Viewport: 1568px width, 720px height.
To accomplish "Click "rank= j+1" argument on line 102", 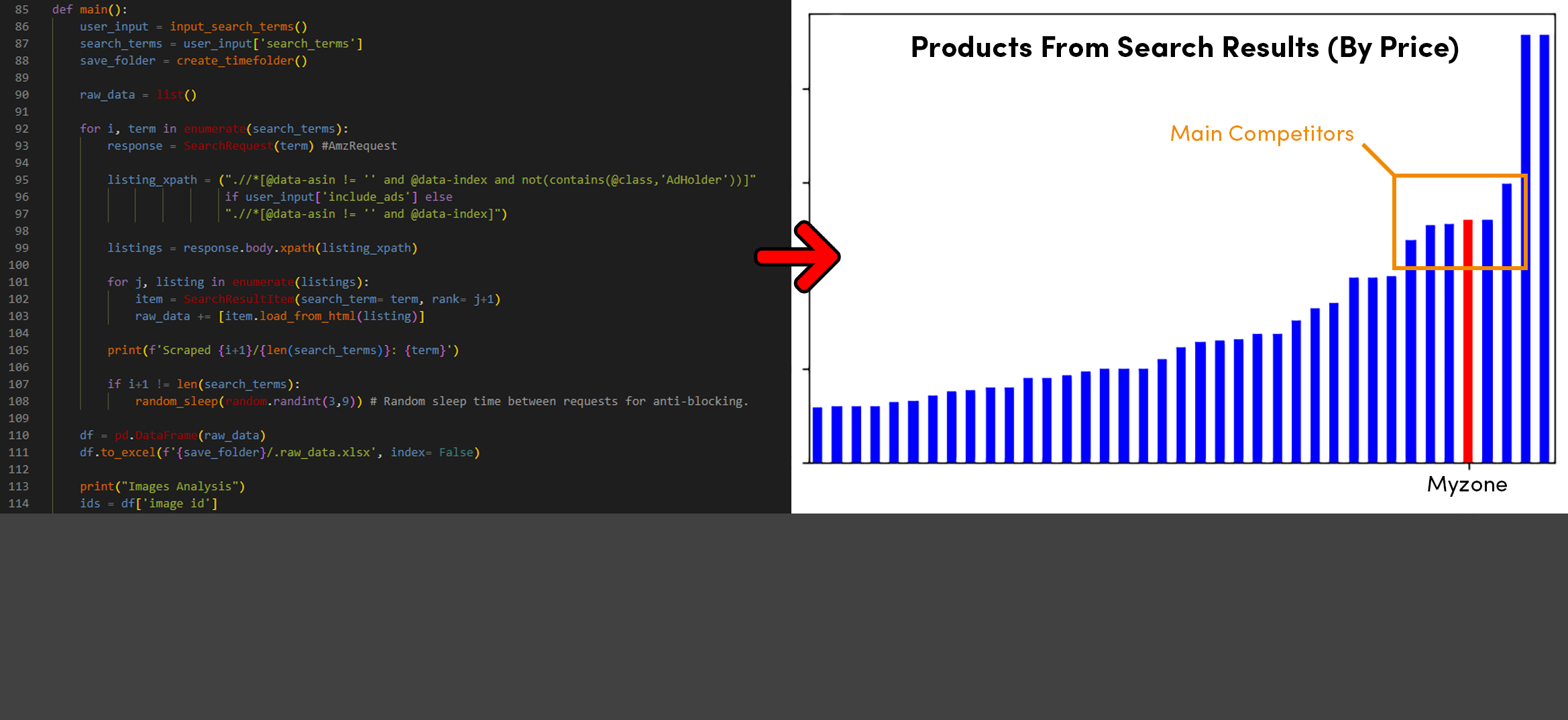I will (x=463, y=299).
